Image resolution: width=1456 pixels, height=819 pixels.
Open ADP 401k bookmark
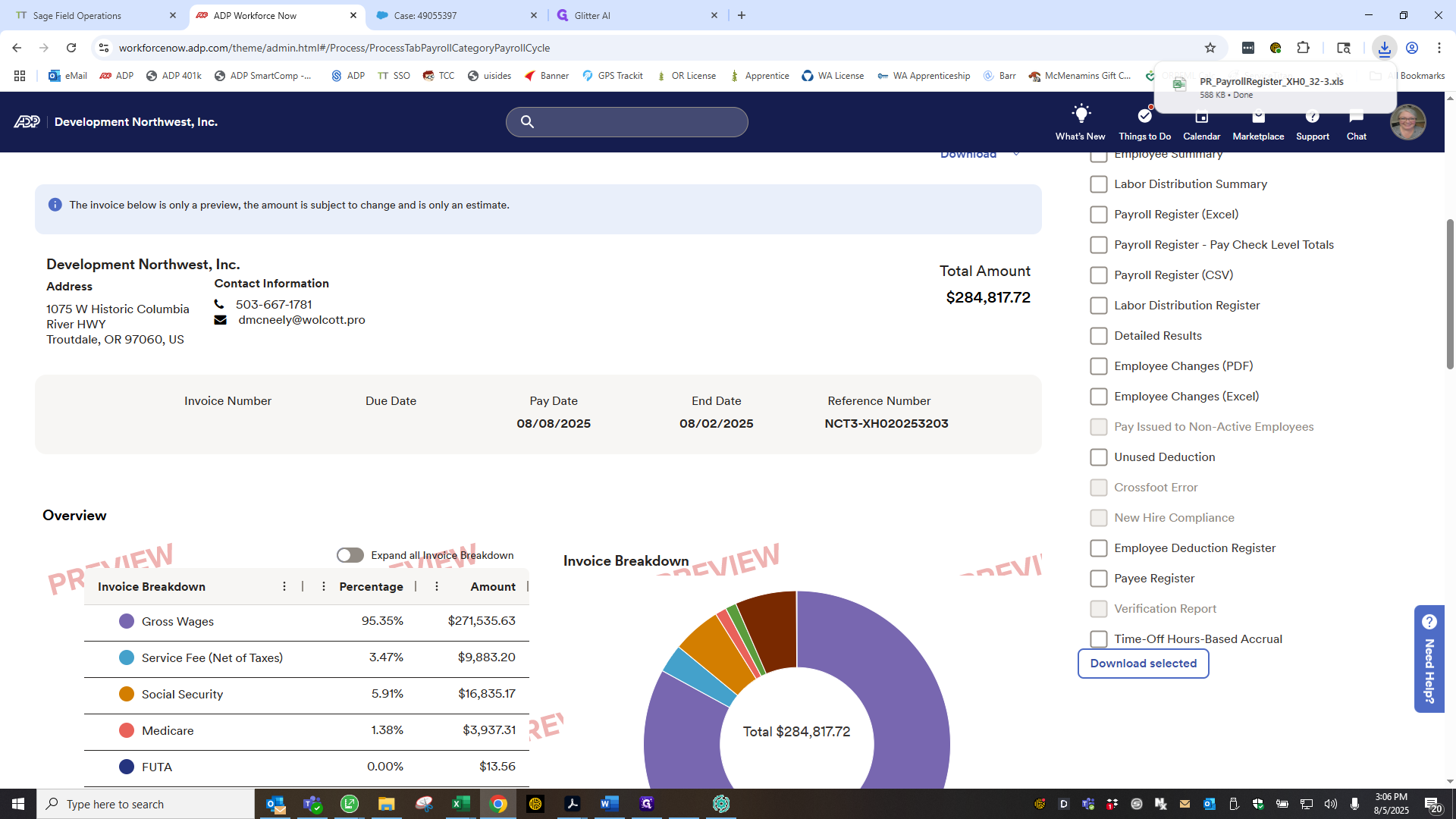coord(174,76)
